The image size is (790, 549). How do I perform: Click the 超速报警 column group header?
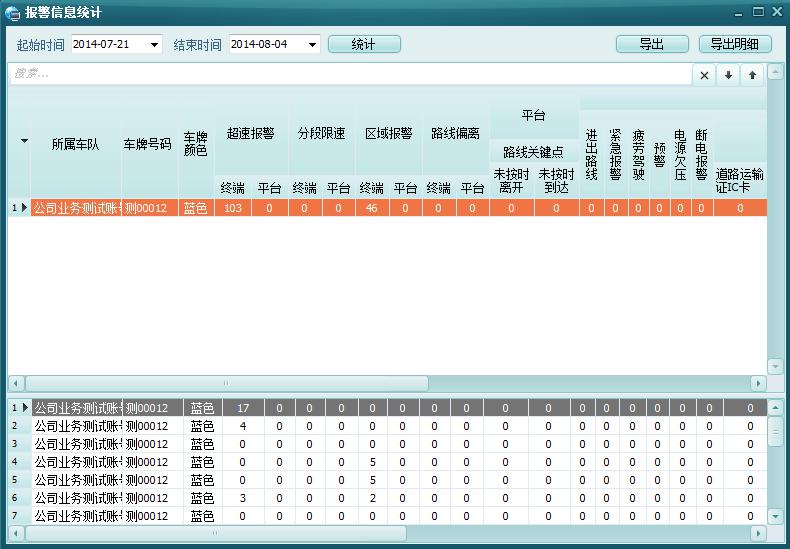pyautogui.click(x=250, y=134)
